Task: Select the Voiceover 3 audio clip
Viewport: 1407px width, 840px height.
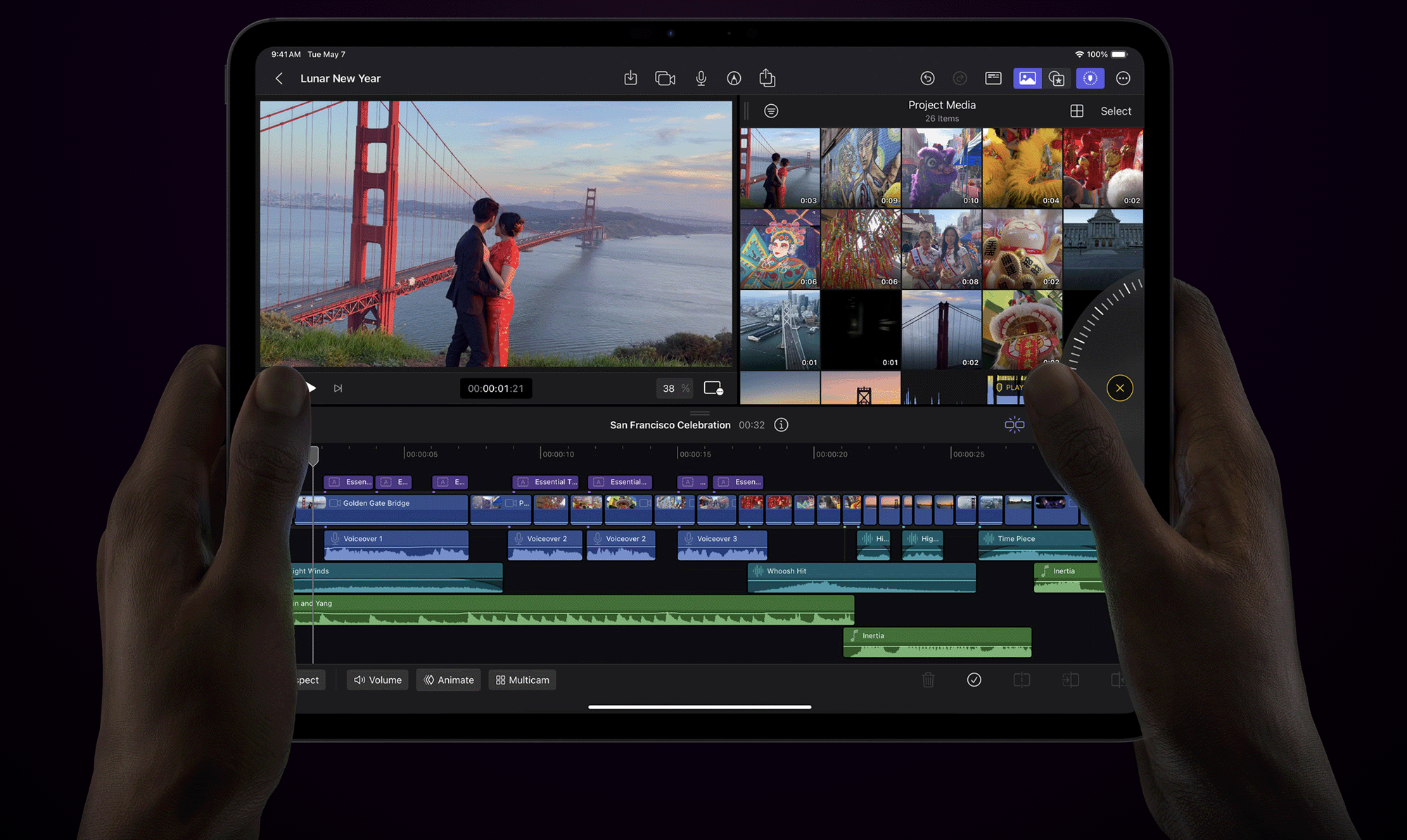Action: coord(722,545)
